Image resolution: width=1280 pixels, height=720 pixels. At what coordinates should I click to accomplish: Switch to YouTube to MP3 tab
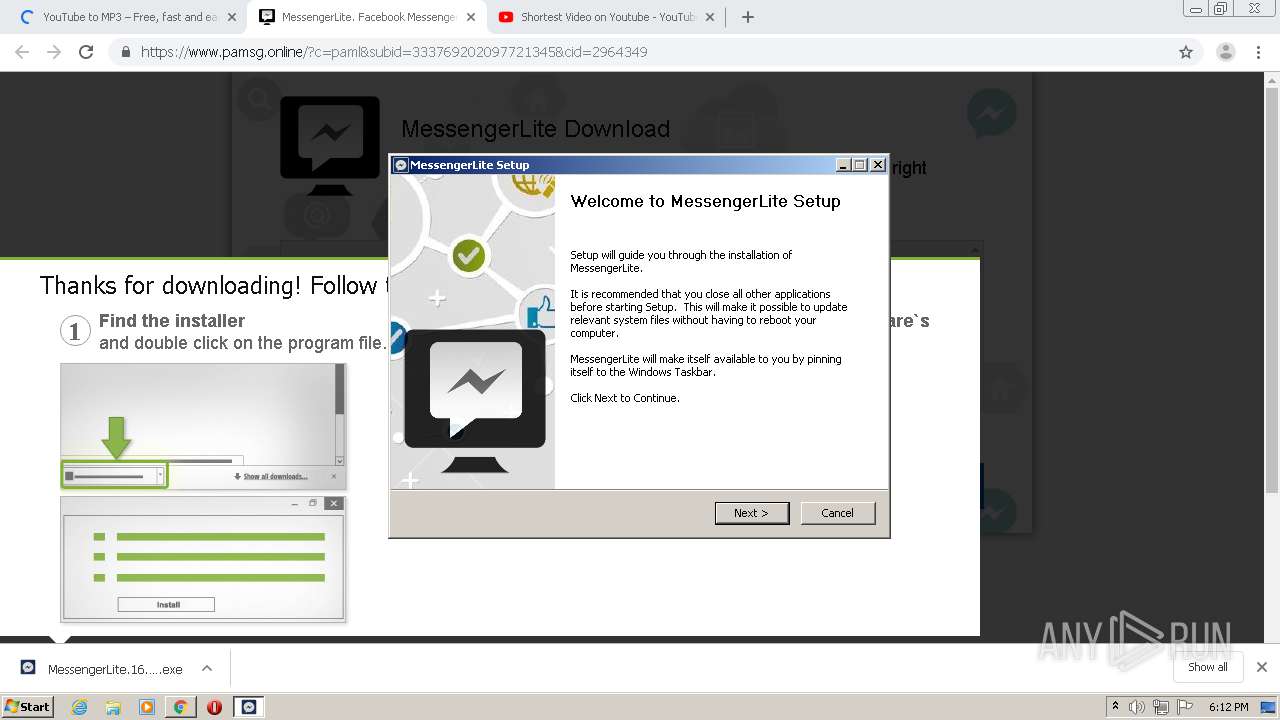(x=130, y=17)
